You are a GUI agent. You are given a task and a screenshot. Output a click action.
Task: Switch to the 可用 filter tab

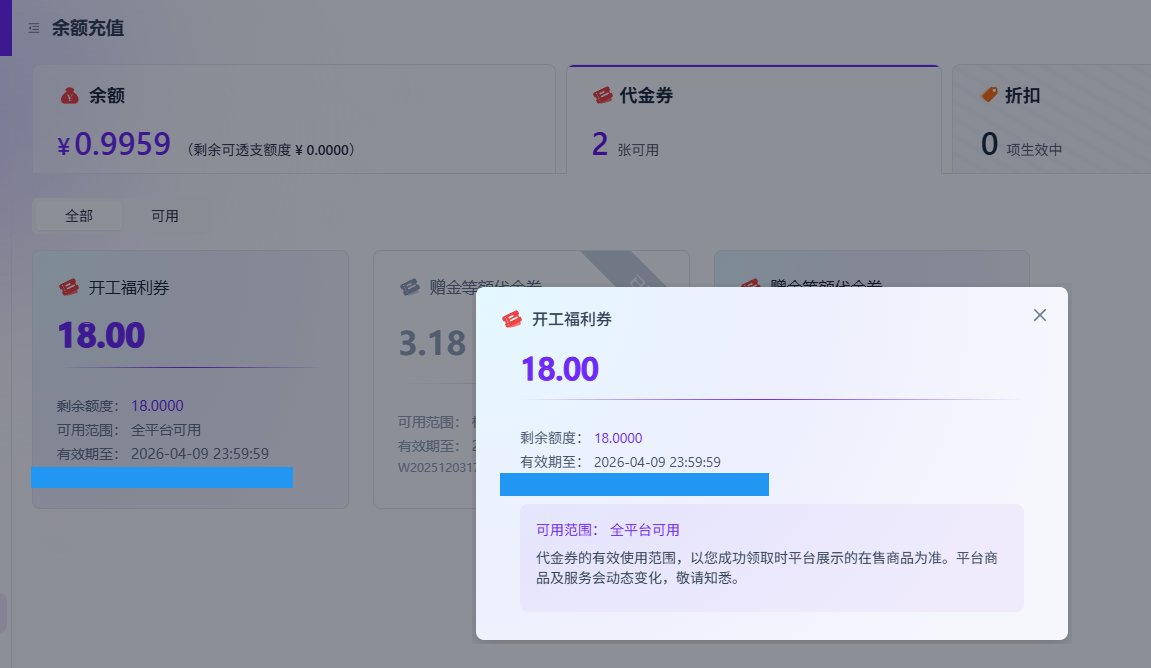(x=165, y=216)
